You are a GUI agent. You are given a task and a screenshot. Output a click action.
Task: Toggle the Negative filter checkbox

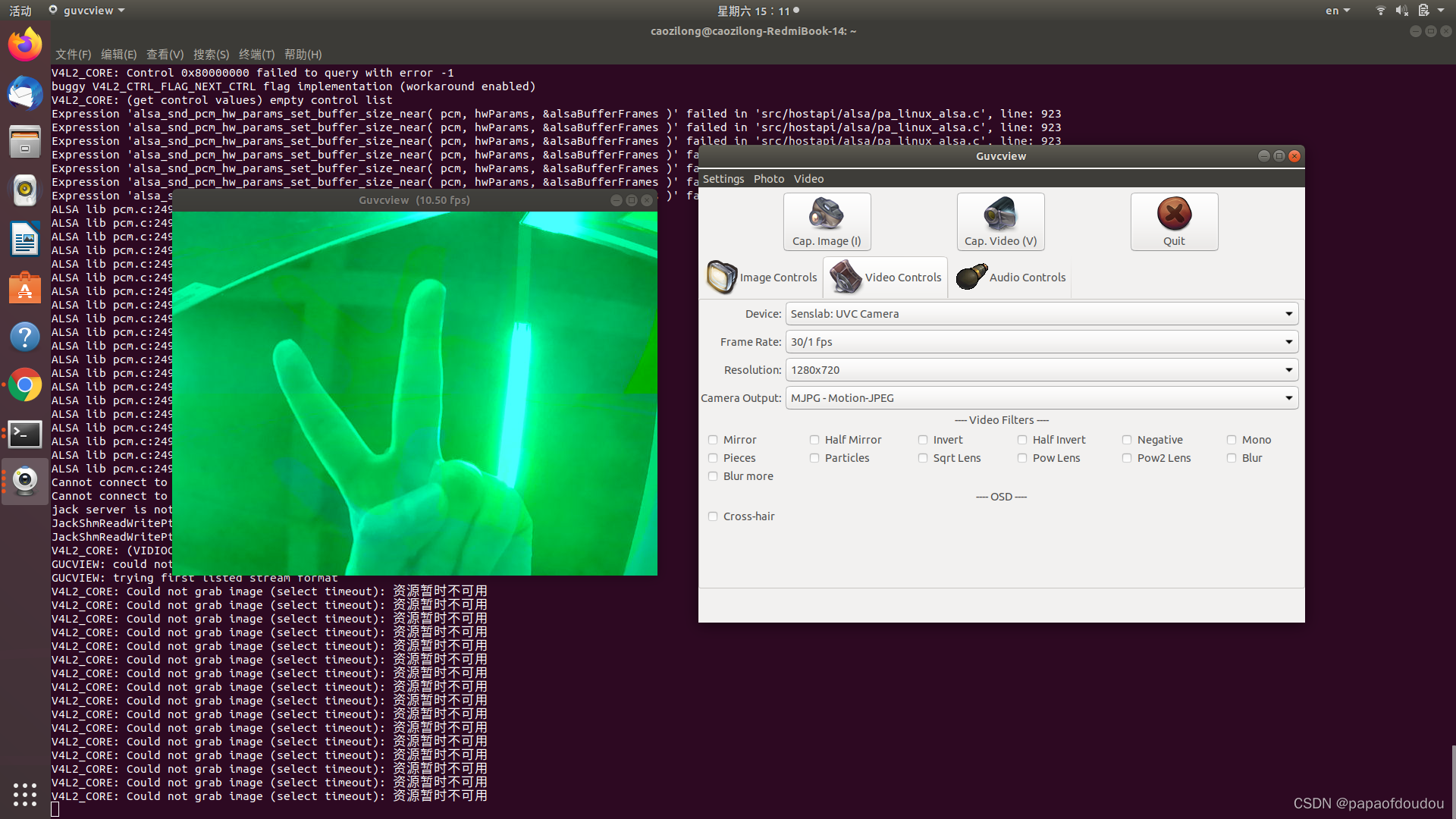tap(1127, 440)
